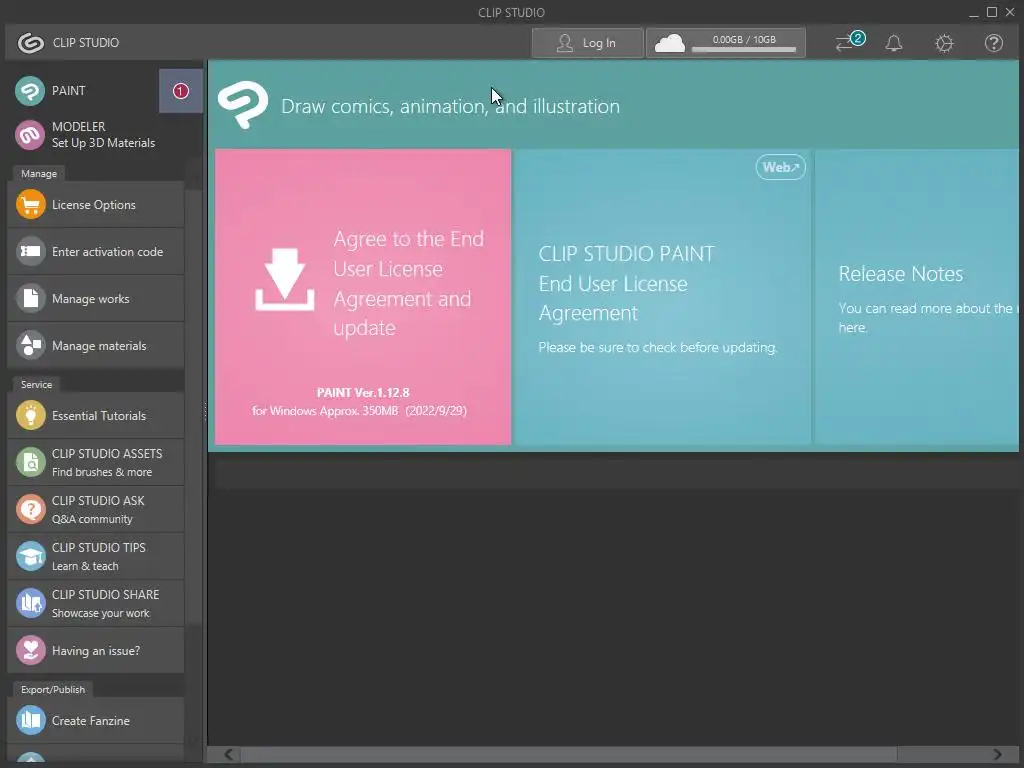Open the help question mark icon
1024x768 pixels.
[993, 43]
